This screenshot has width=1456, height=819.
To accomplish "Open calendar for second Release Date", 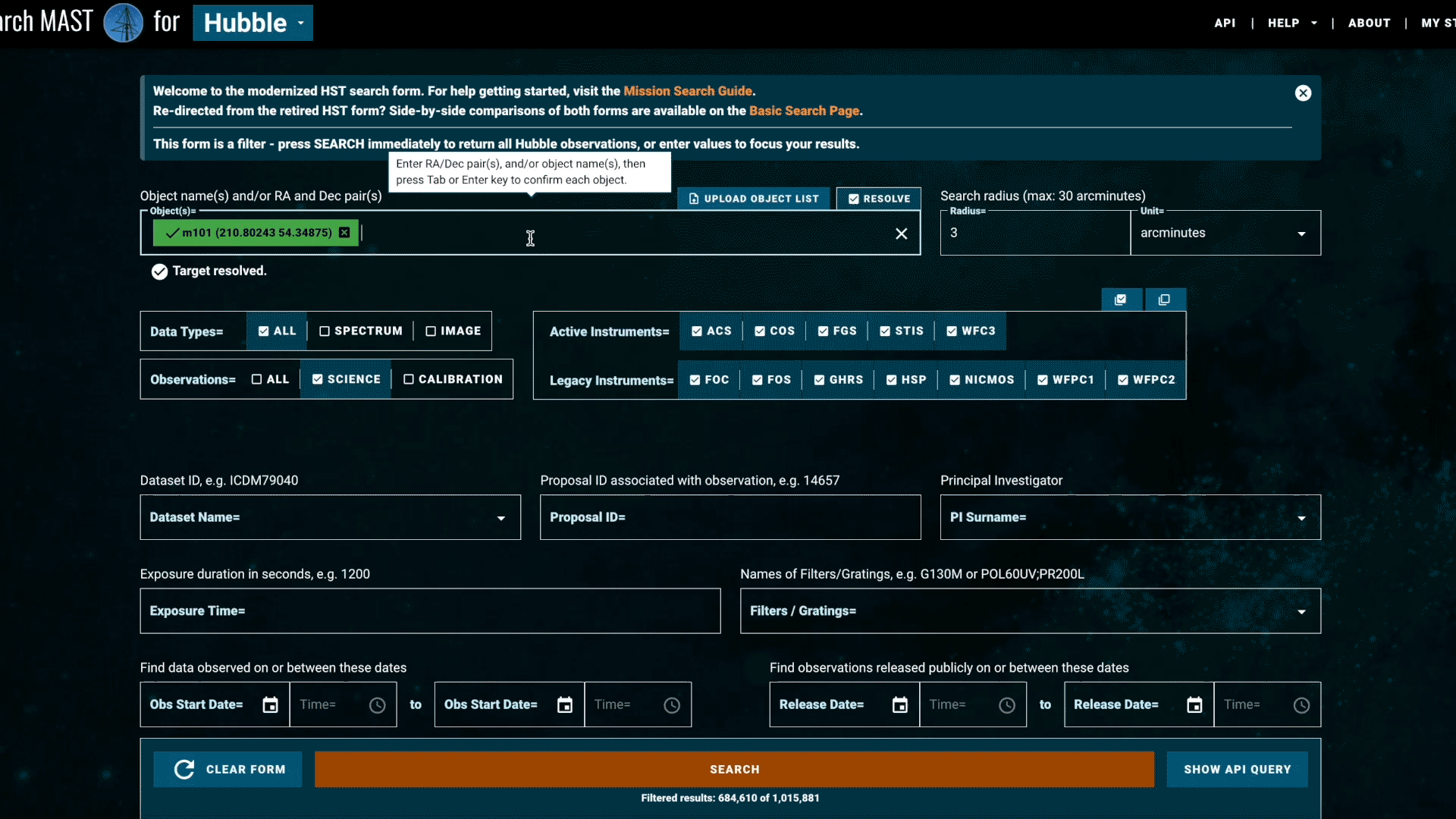I will click(x=1194, y=705).
